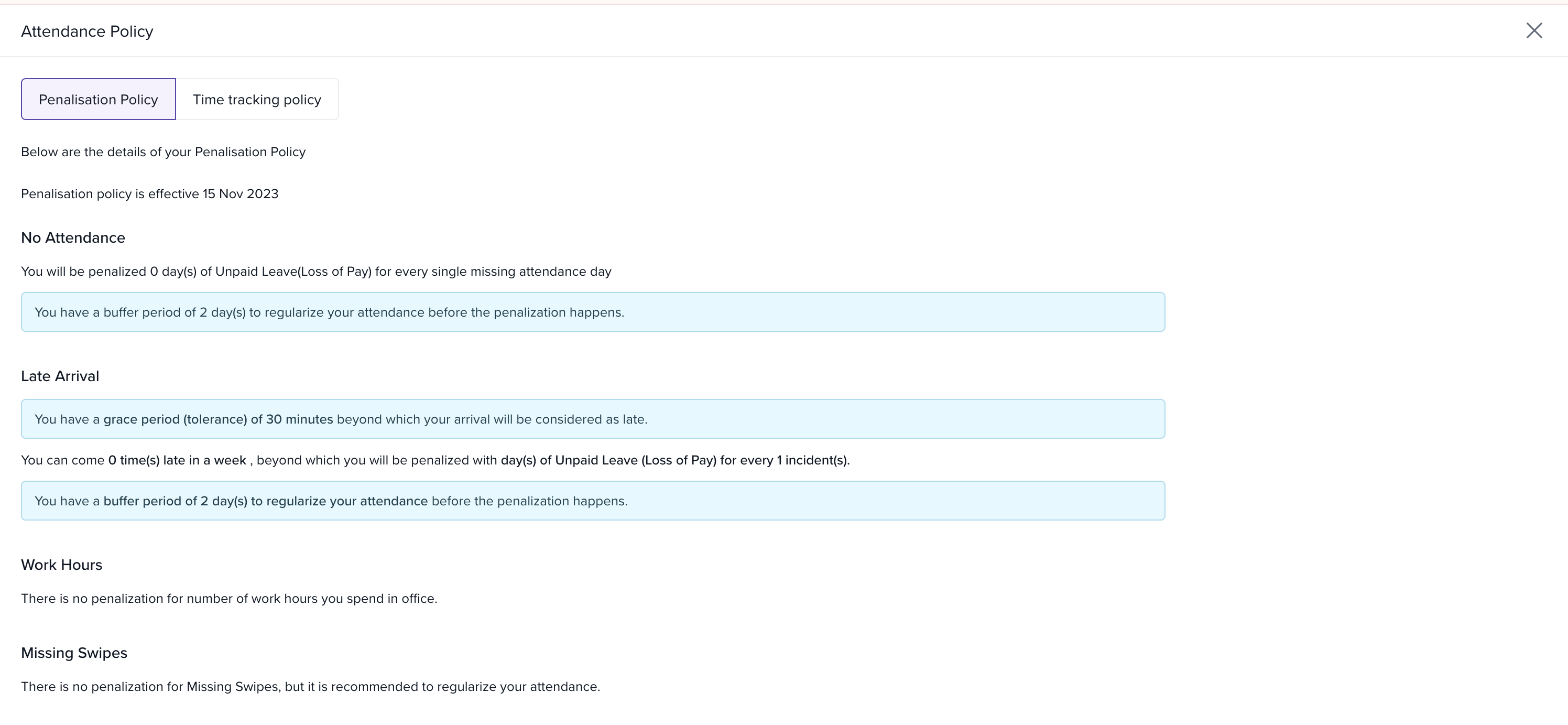Image resolution: width=1568 pixels, height=725 pixels.
Task: Click the Late Arrival heading
Action: [x=60, y=376]
